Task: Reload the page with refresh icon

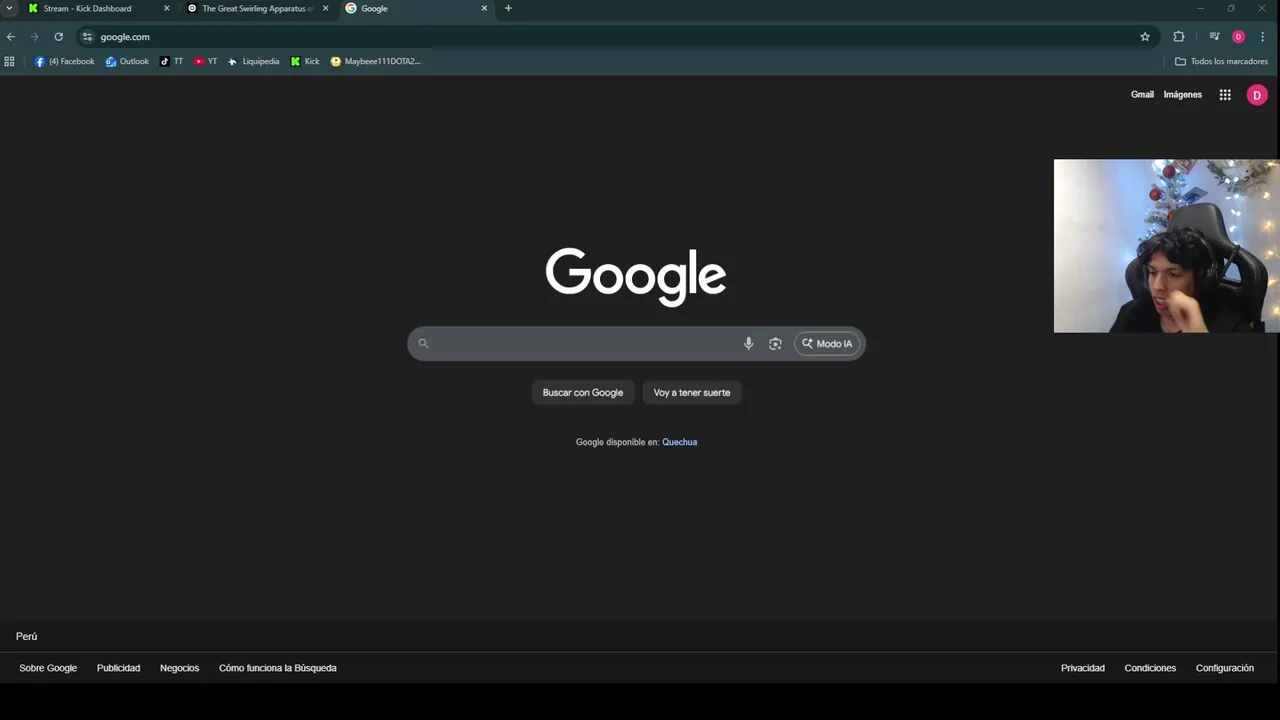Action: coord(59,37)
